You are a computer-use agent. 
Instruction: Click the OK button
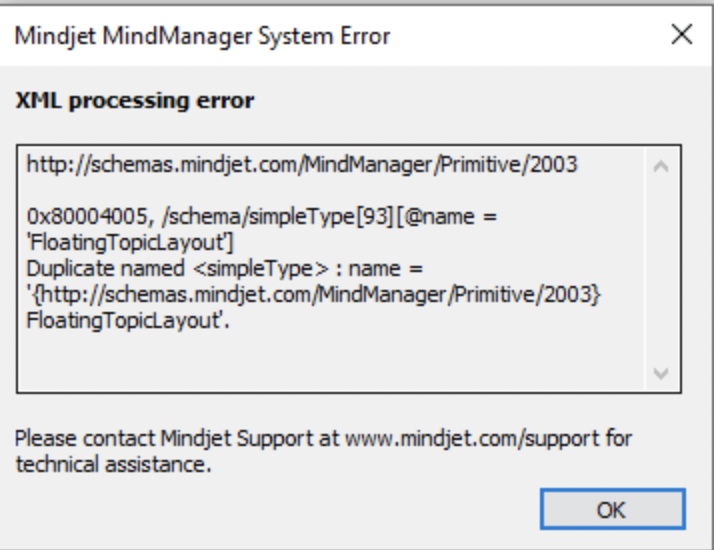click(x=611, y=509)
